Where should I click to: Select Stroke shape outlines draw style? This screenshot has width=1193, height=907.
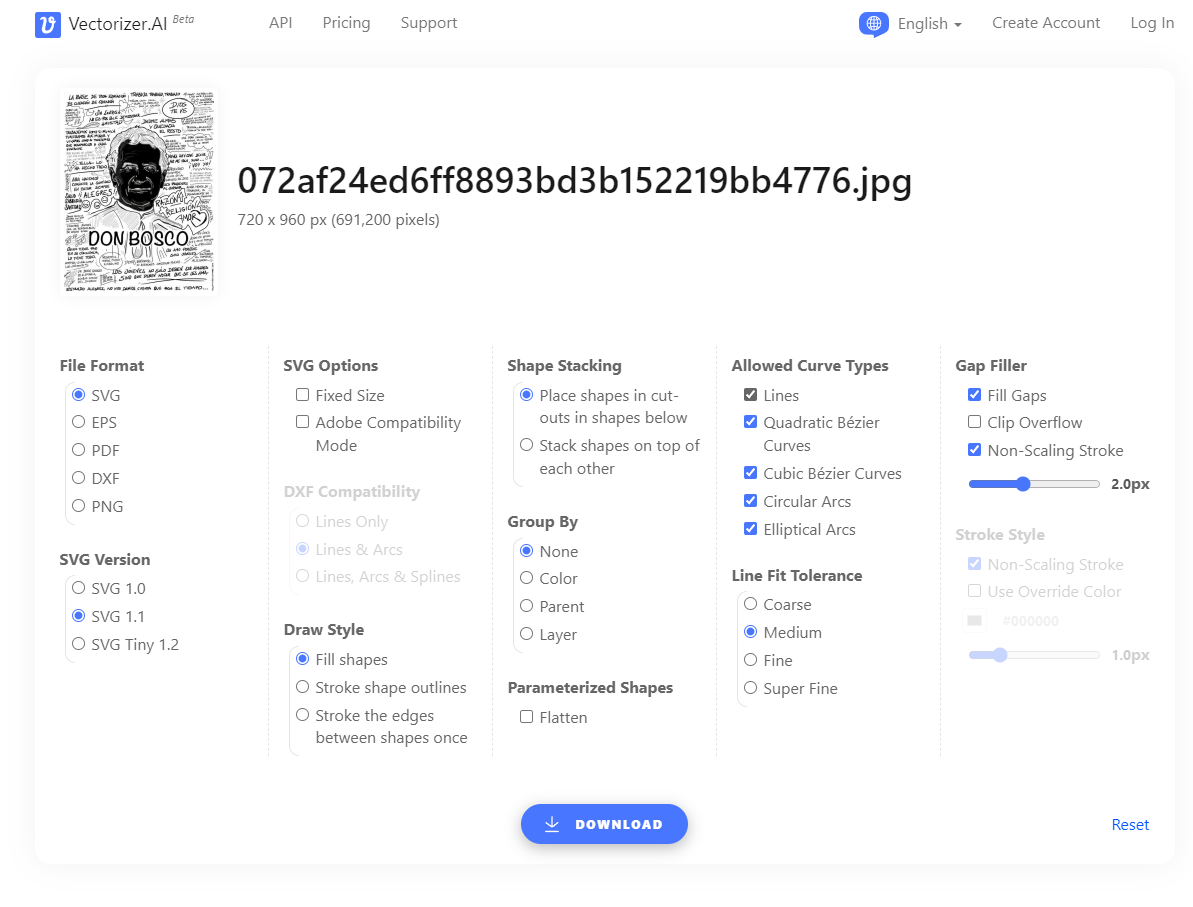click(302, 687)
